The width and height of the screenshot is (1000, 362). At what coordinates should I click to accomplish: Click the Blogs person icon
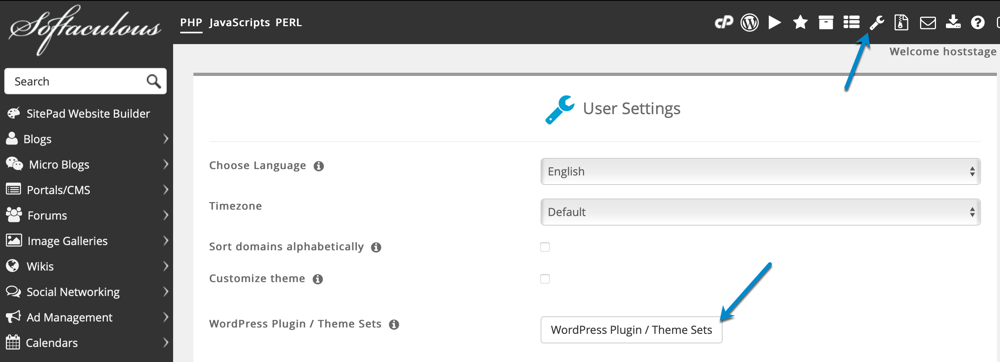(11, 138)
